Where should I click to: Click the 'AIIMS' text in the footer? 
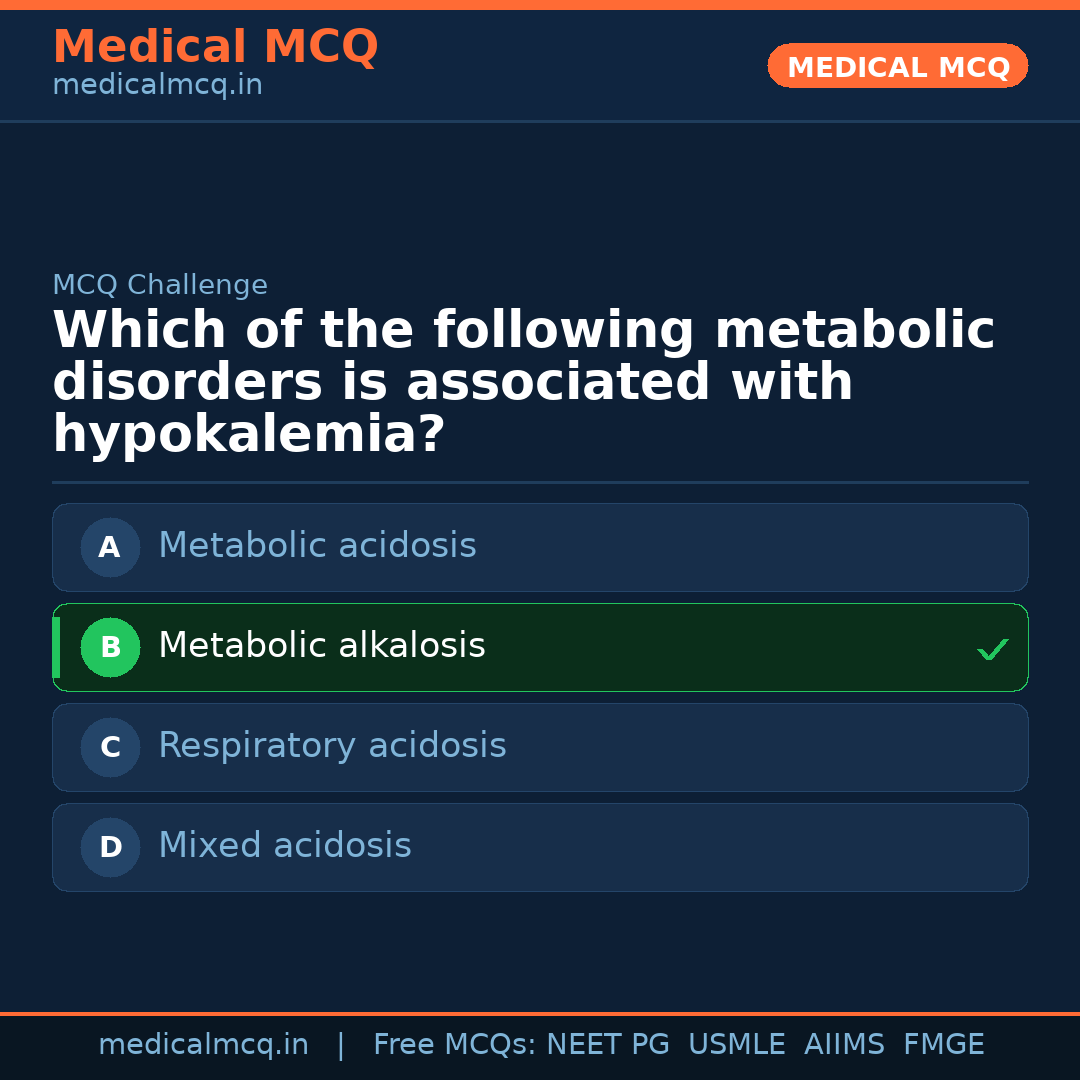point(845,1043)
